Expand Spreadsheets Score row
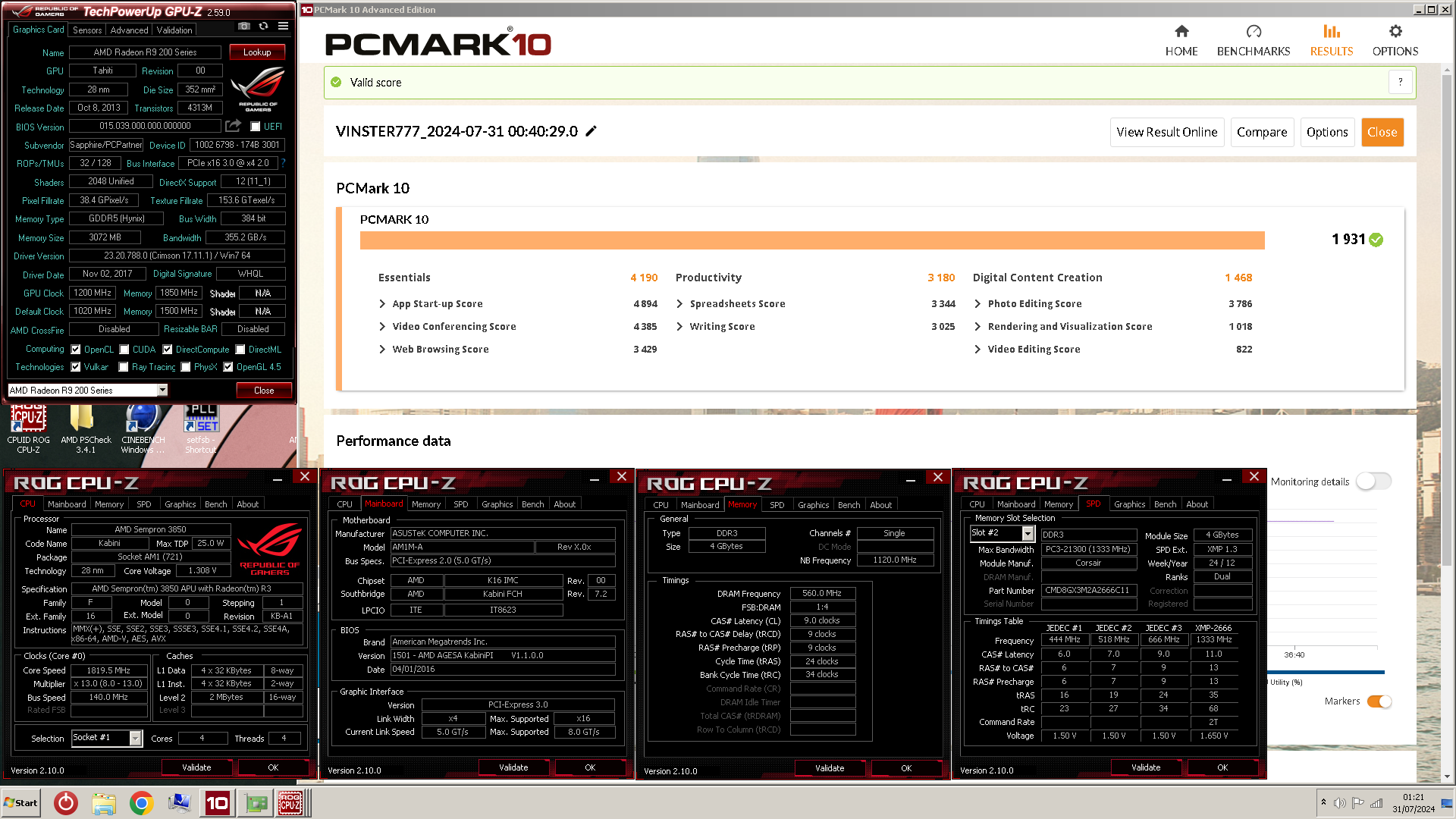 click(679, 303)
